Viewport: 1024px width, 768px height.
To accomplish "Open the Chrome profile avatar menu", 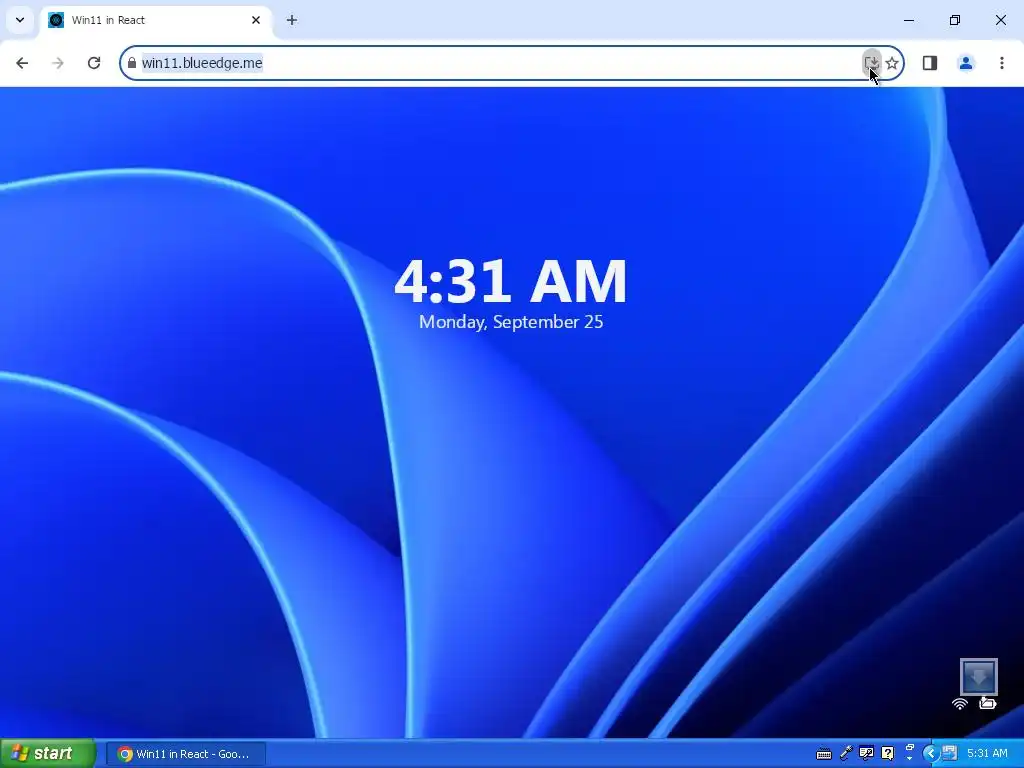I will click(965, 63).
